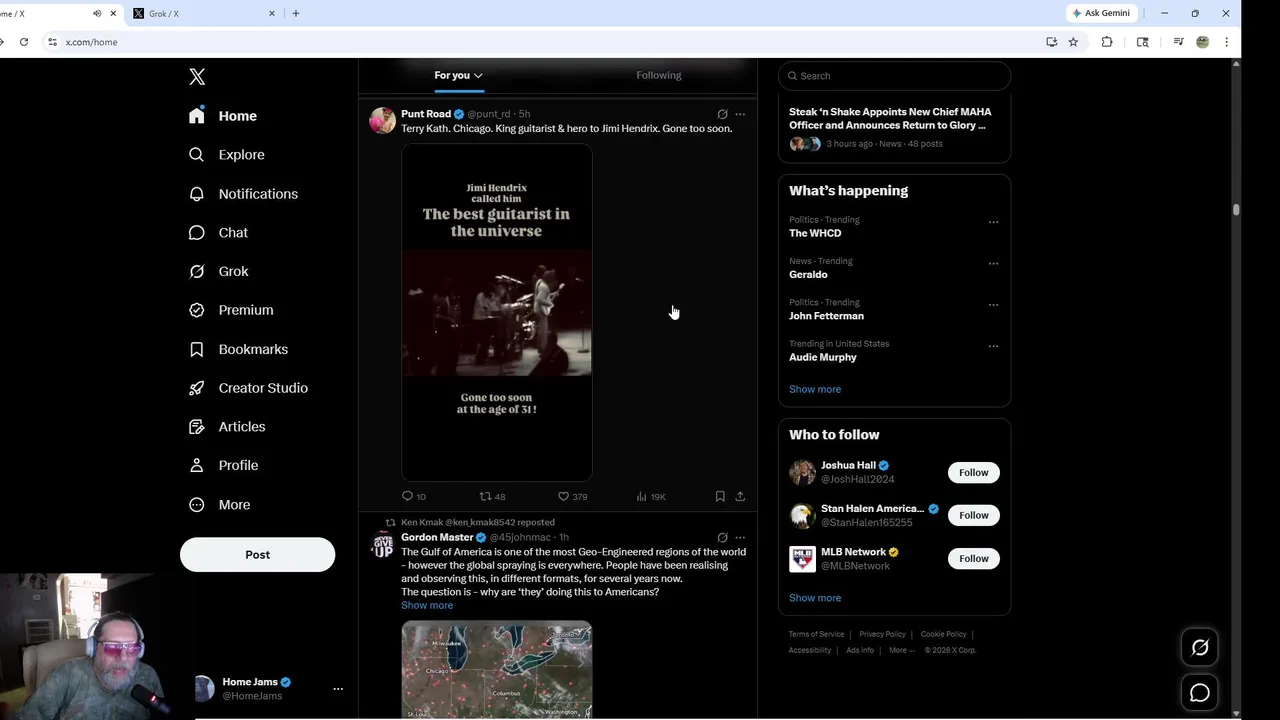Open the Chat bubble icon
The width and height of the screenshot is (1280, 720).
click(197, 232)
